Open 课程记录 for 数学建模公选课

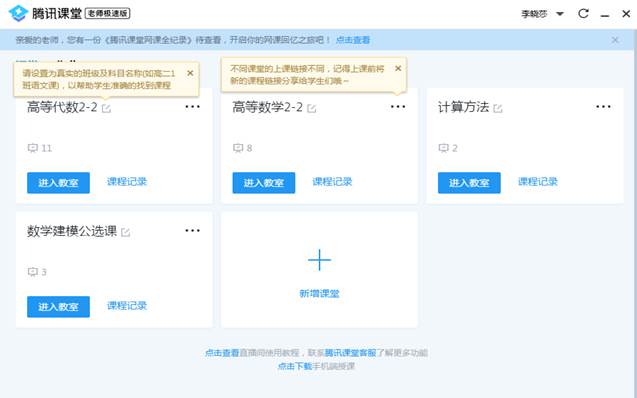[x=127, y=305]
